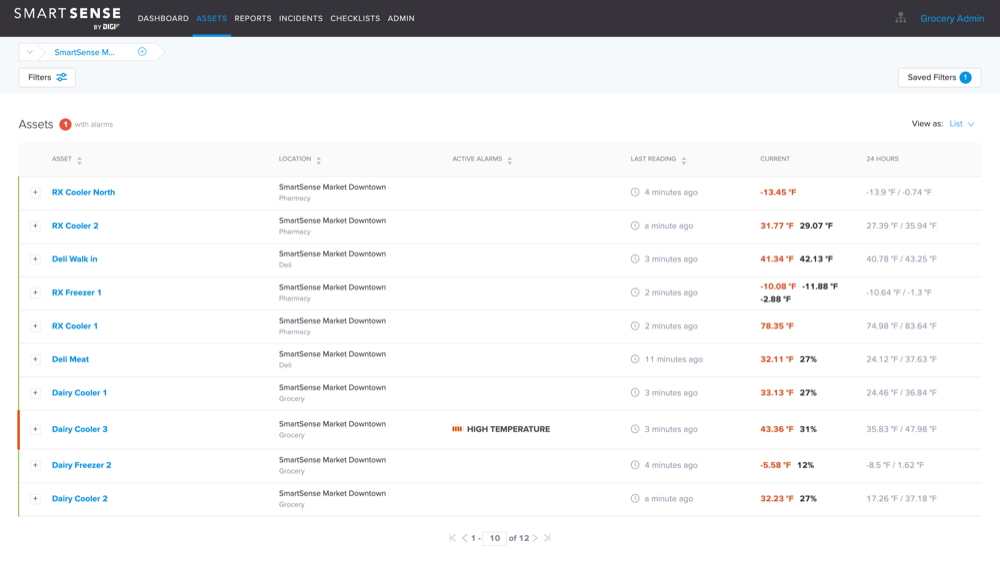
Task: Click the SmartSense by Digi logo
Action: (67, 18)
